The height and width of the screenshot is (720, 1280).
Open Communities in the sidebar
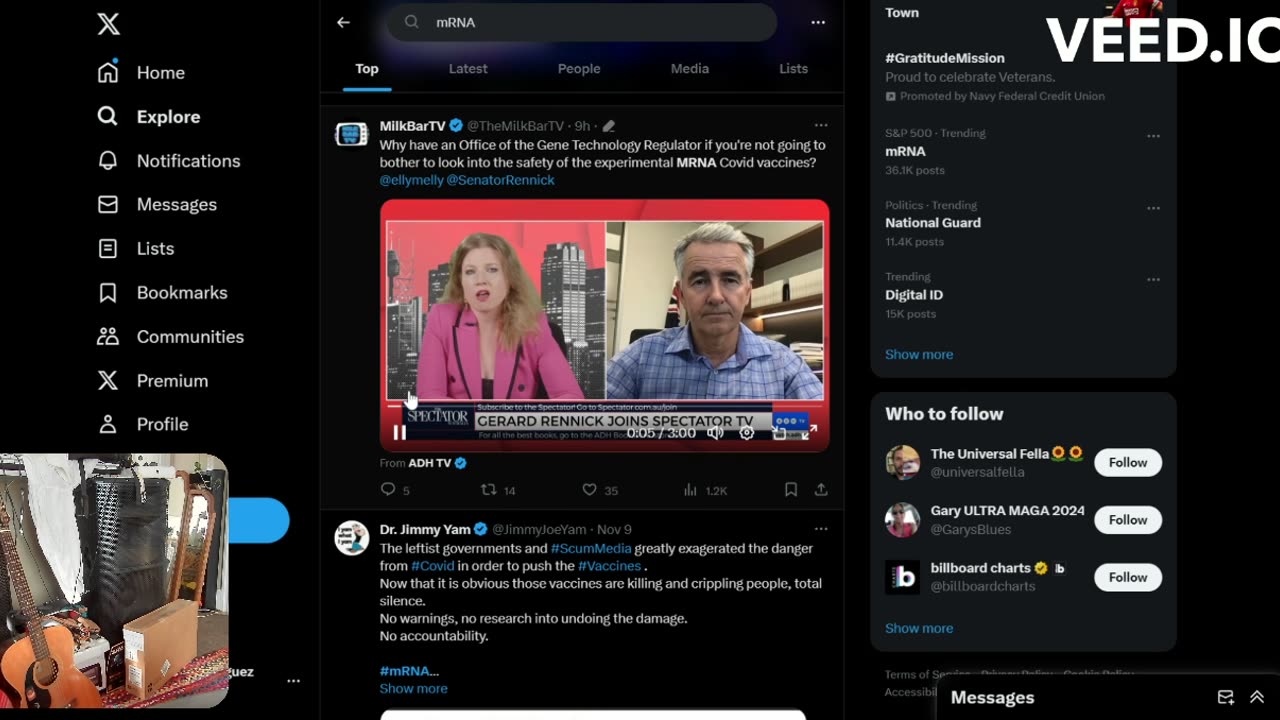pos(170,336)
